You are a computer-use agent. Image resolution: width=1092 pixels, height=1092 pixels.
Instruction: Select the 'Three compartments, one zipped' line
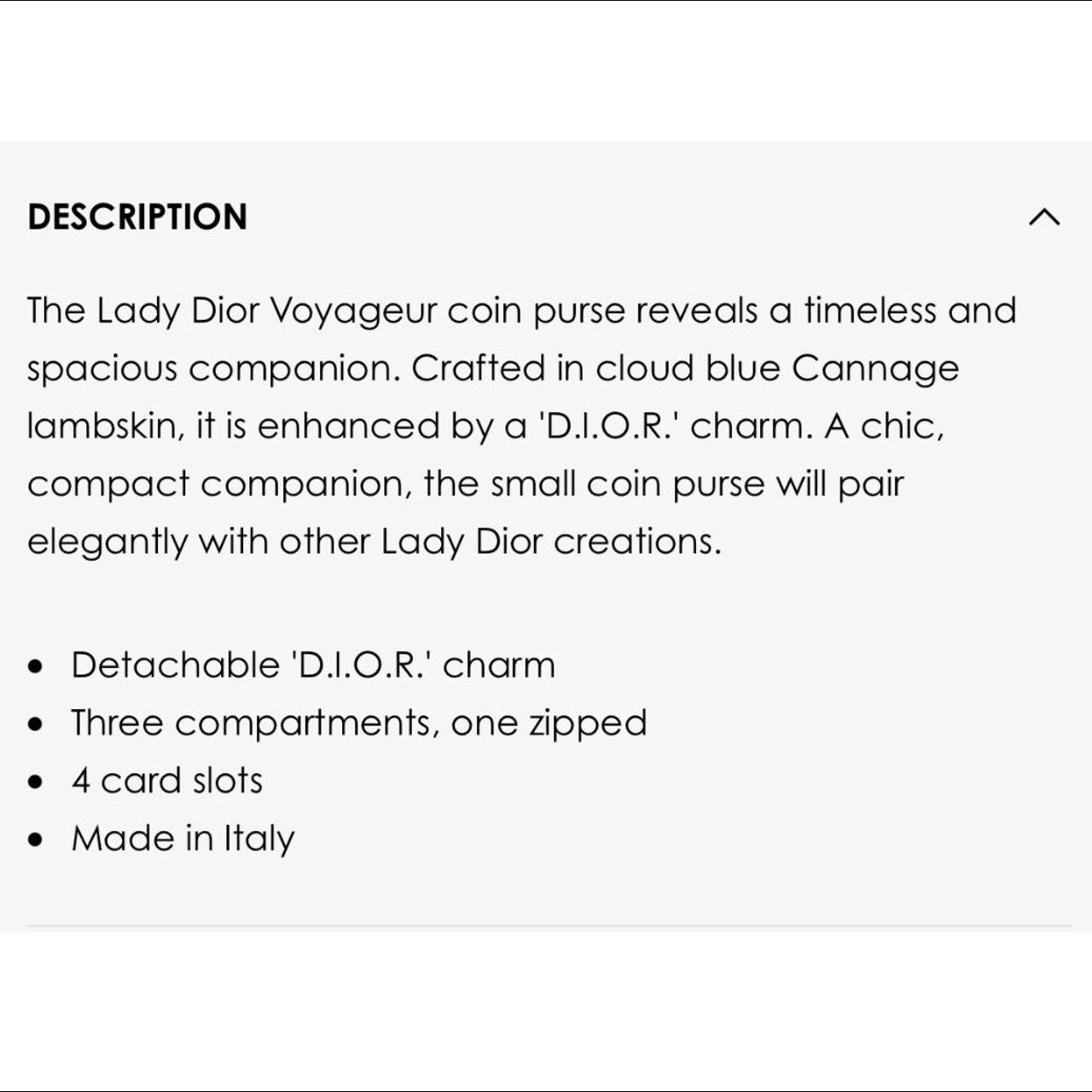[358, 723]
